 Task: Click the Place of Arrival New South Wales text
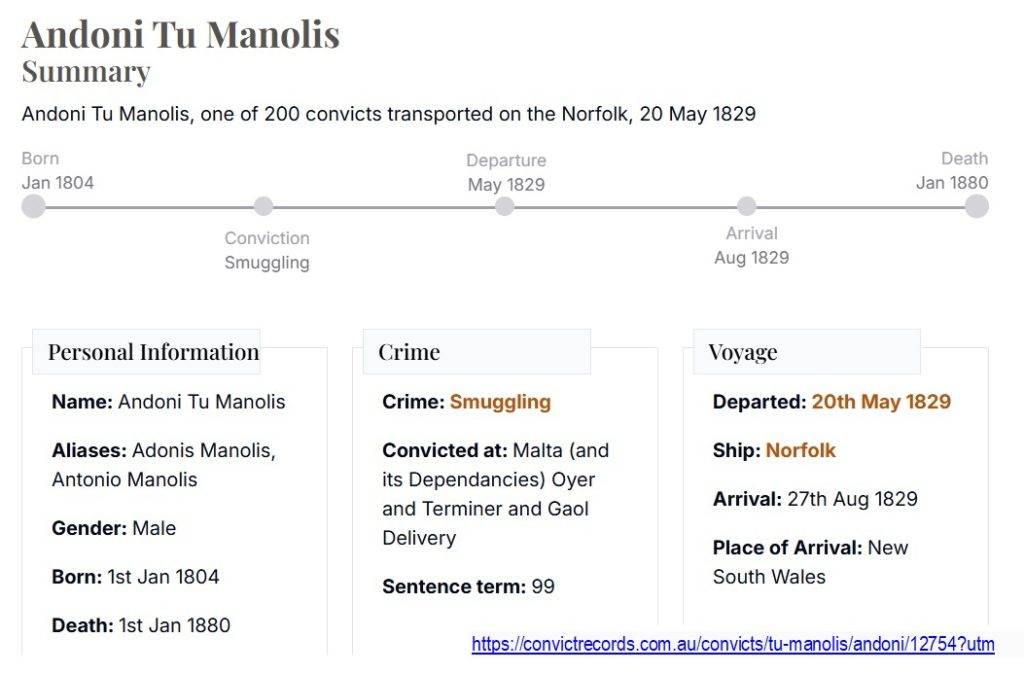tap(810, 562)
